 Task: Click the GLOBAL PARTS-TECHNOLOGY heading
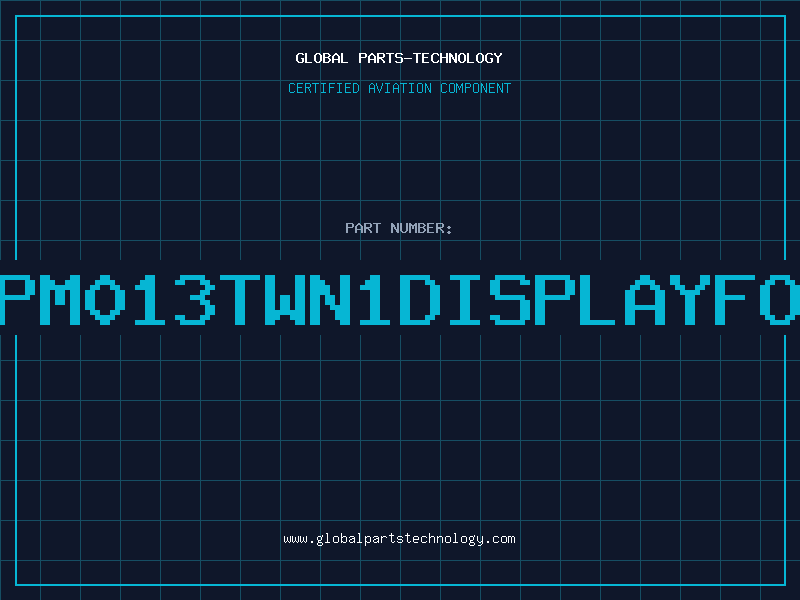pos(399,58)
